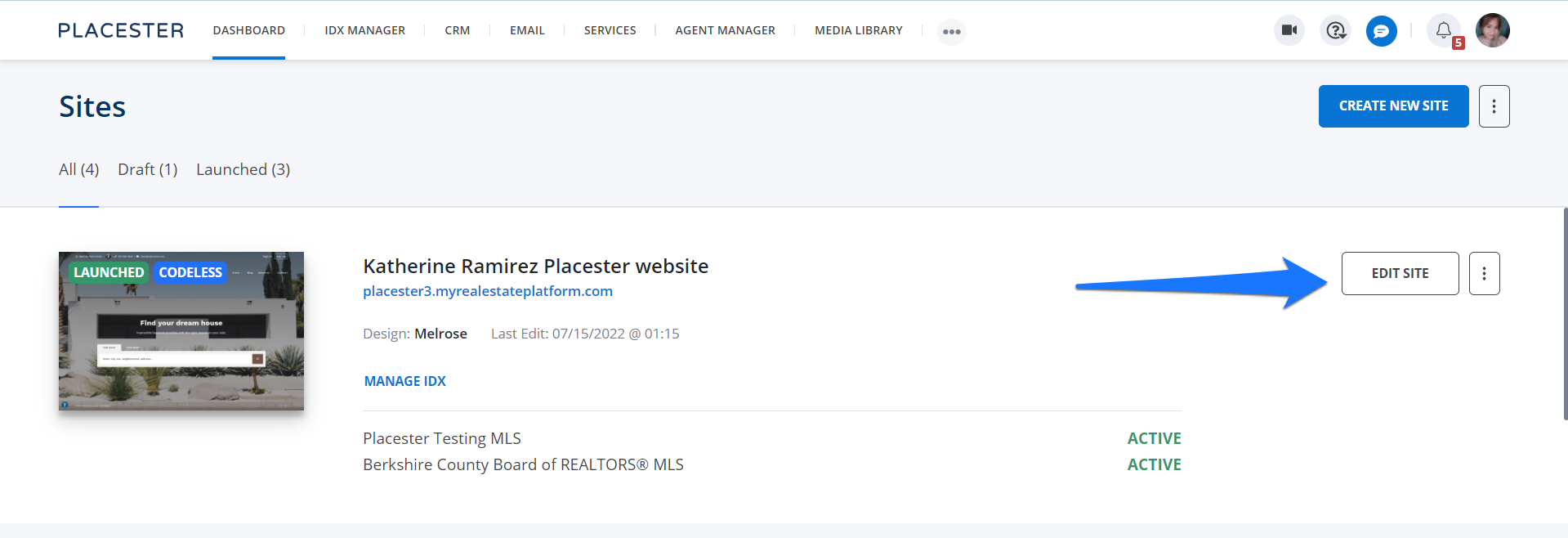1568x538 pixels.
Task: Open notifications bell with 5 badge
Action: 1445,31
